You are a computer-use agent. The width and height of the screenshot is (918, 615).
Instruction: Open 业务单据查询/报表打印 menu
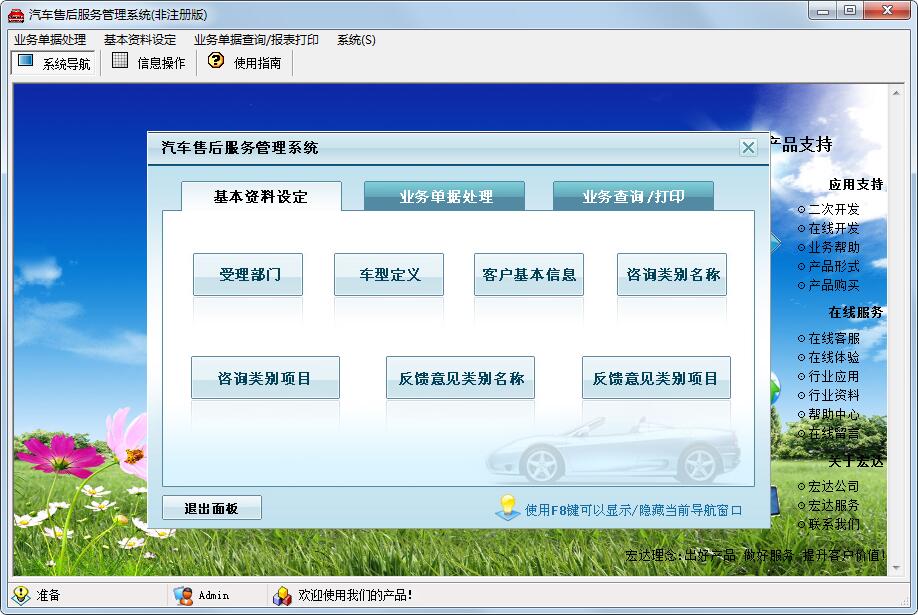tap(256, 40)
